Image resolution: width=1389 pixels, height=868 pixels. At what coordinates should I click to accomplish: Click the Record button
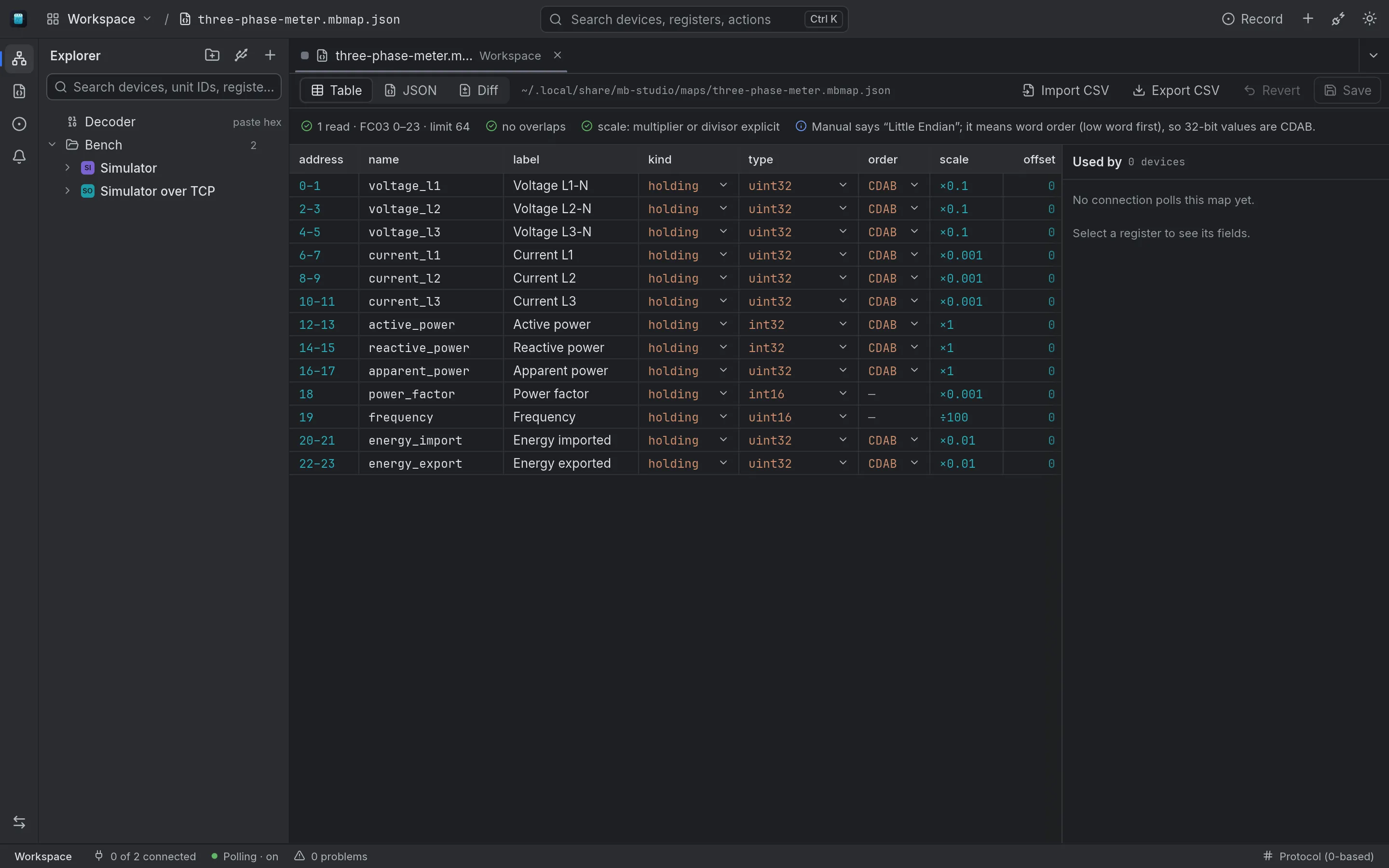point(1252,19)
